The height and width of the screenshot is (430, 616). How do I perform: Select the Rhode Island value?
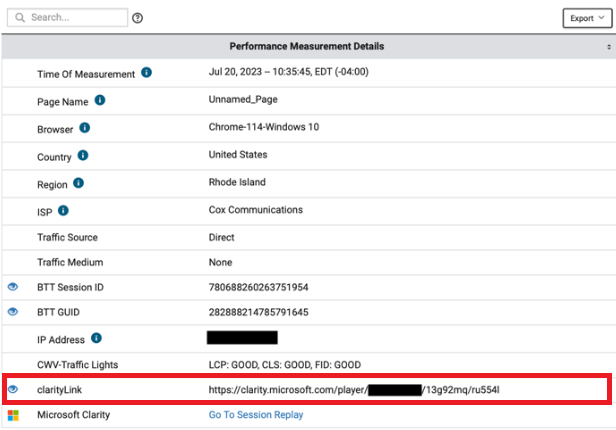237,182
